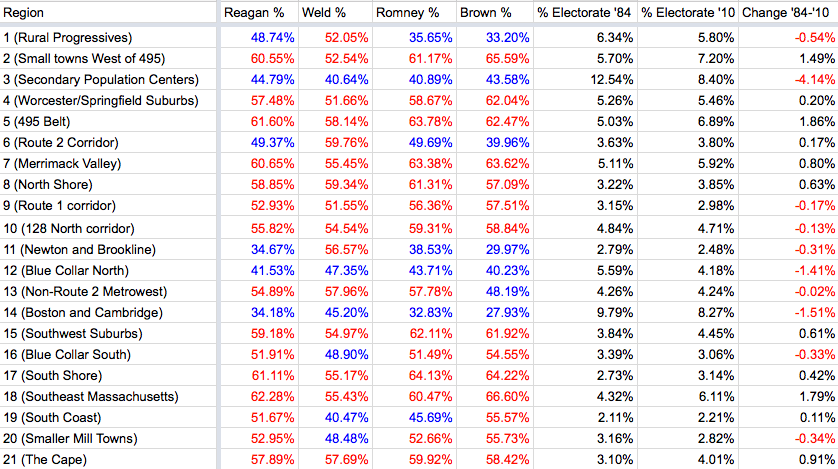The image size is (838, 469).
Task: Select the Reagan % column header
Action: pos(254,13)
